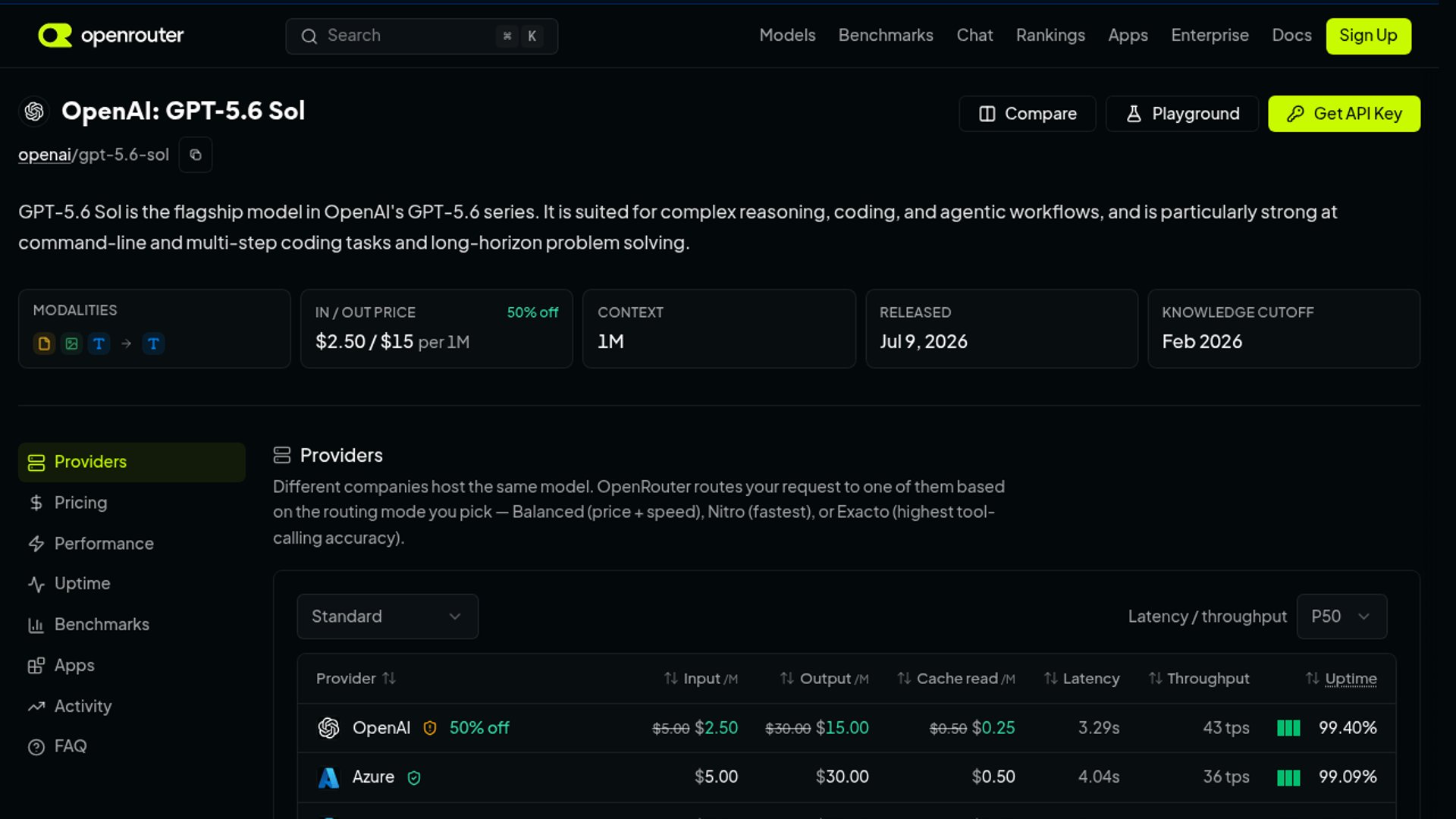Click the file modality icon
1456x819 pixels.
coord(44,344)
